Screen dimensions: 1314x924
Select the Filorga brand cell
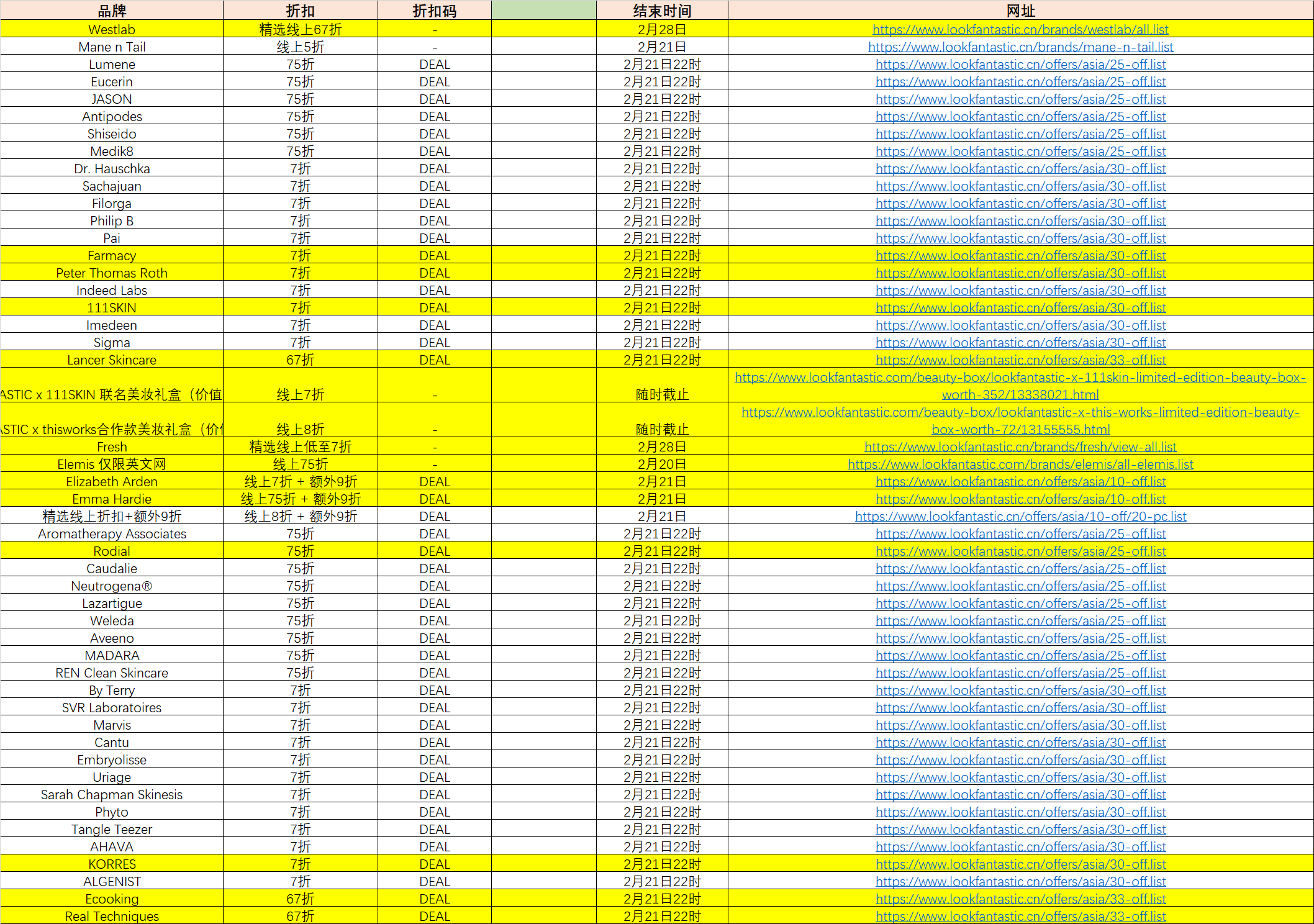pos(112,203)
